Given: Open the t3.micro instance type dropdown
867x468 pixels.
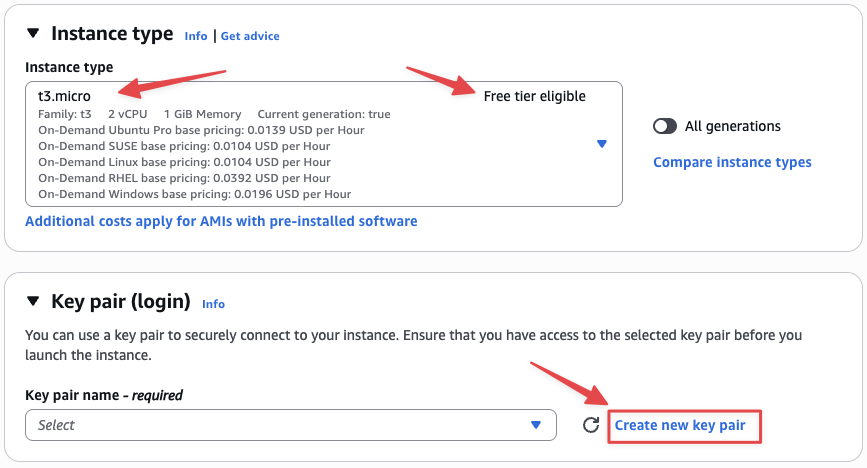Looking at the screenshot, I should 323,144.
